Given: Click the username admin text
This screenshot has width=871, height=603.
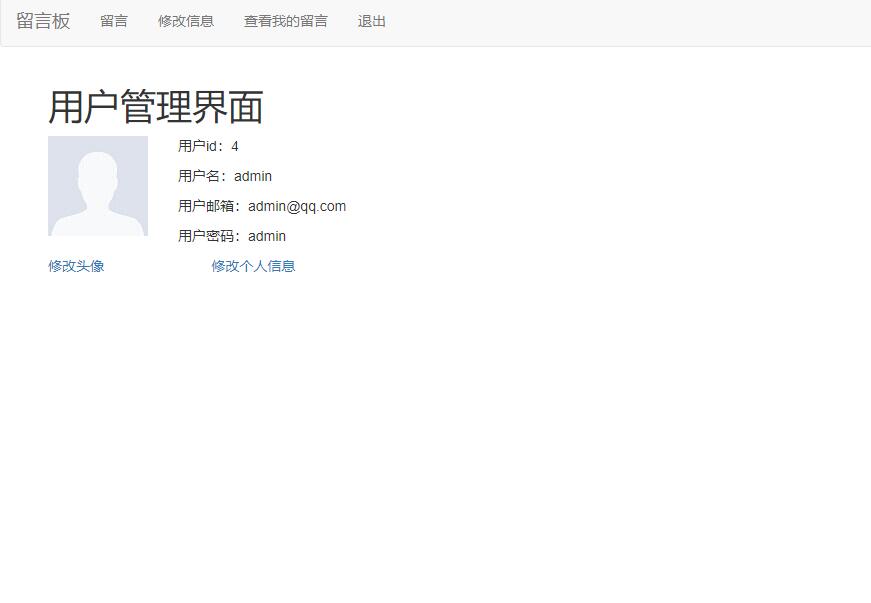Looking at the screenshot, I should pos(252,176).
